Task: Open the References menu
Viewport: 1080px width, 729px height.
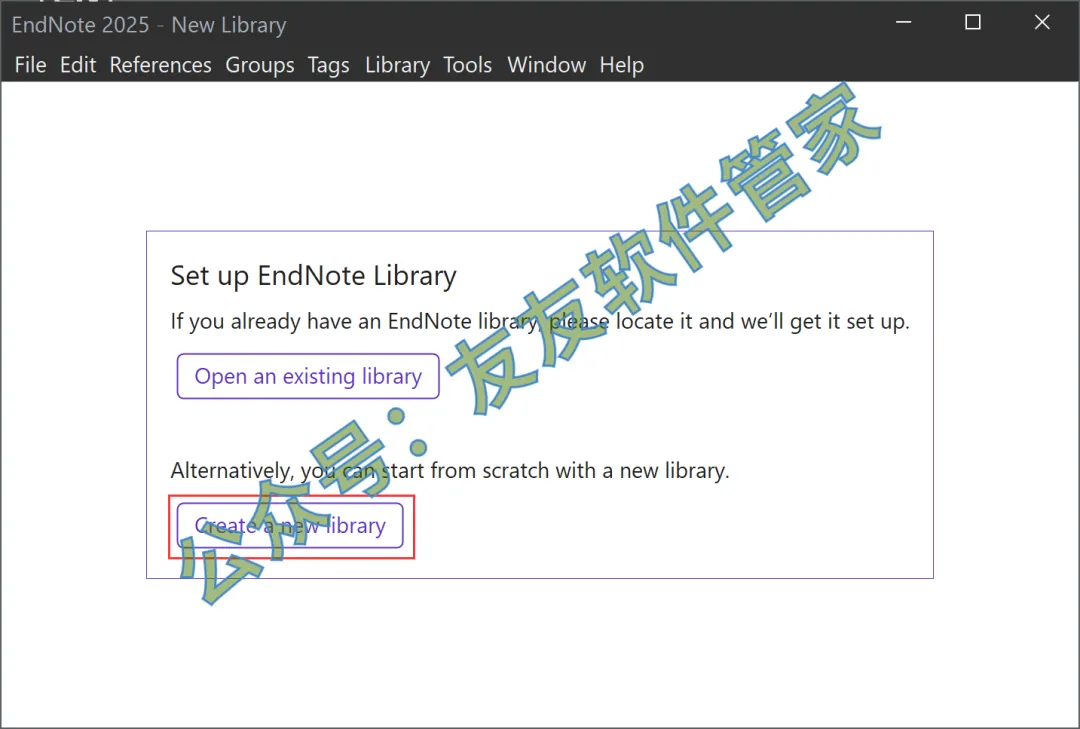Action: pyautogui.click(x=160, y=65)
